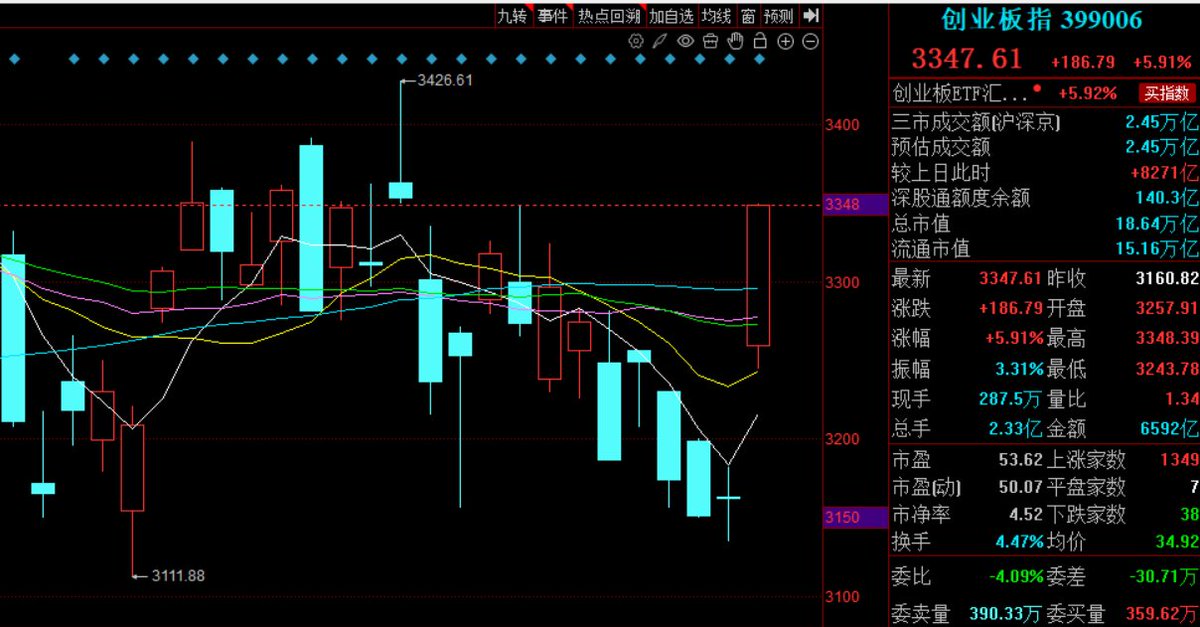1200x627 pixels.
Task: Click the first blue diamond event marker
Action: click(x=15, y=59)
